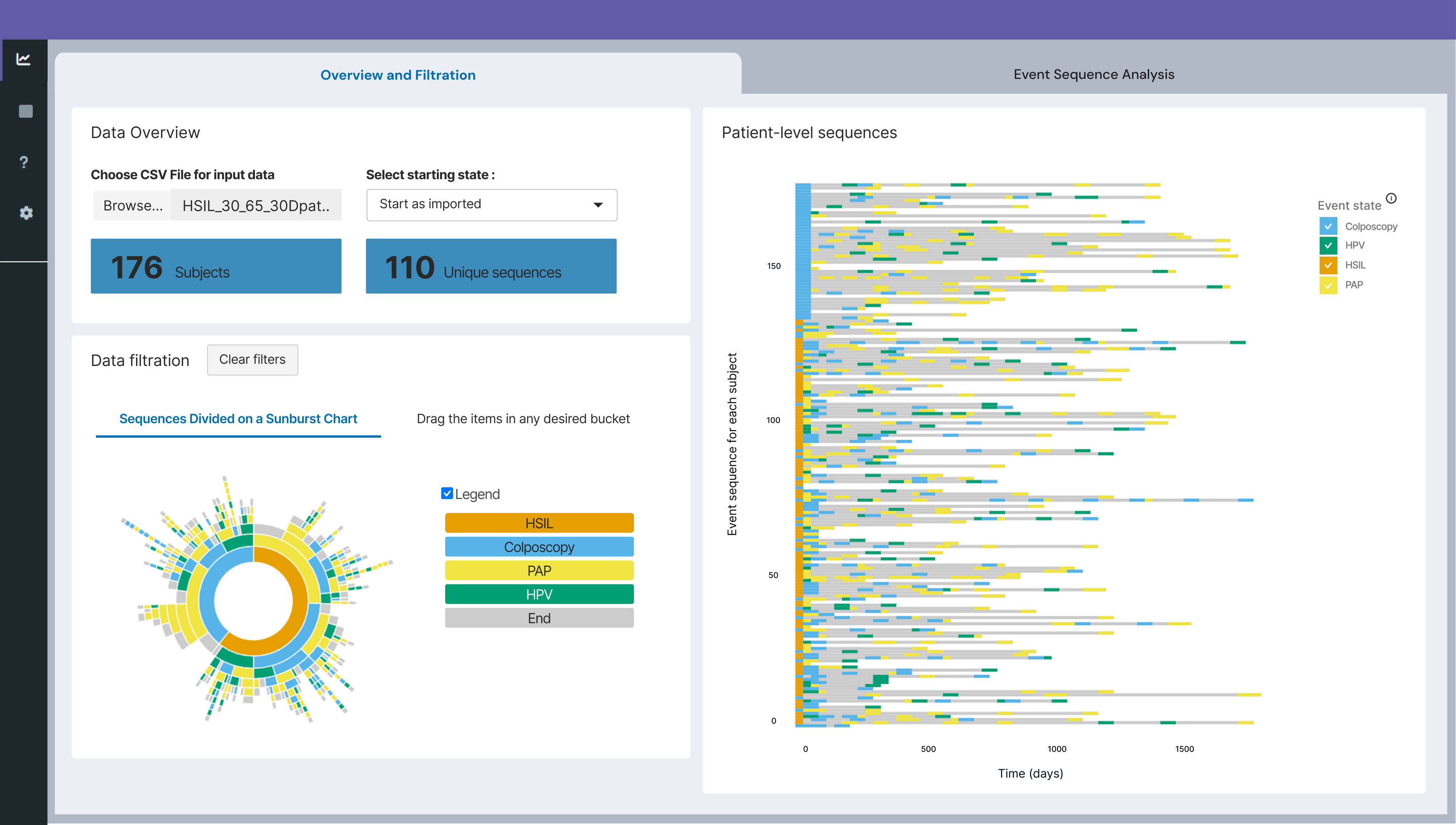Viewport: 1456px width, 825px height.
Task: Click Browse to choose CSV file
Action: coord(133,206)
